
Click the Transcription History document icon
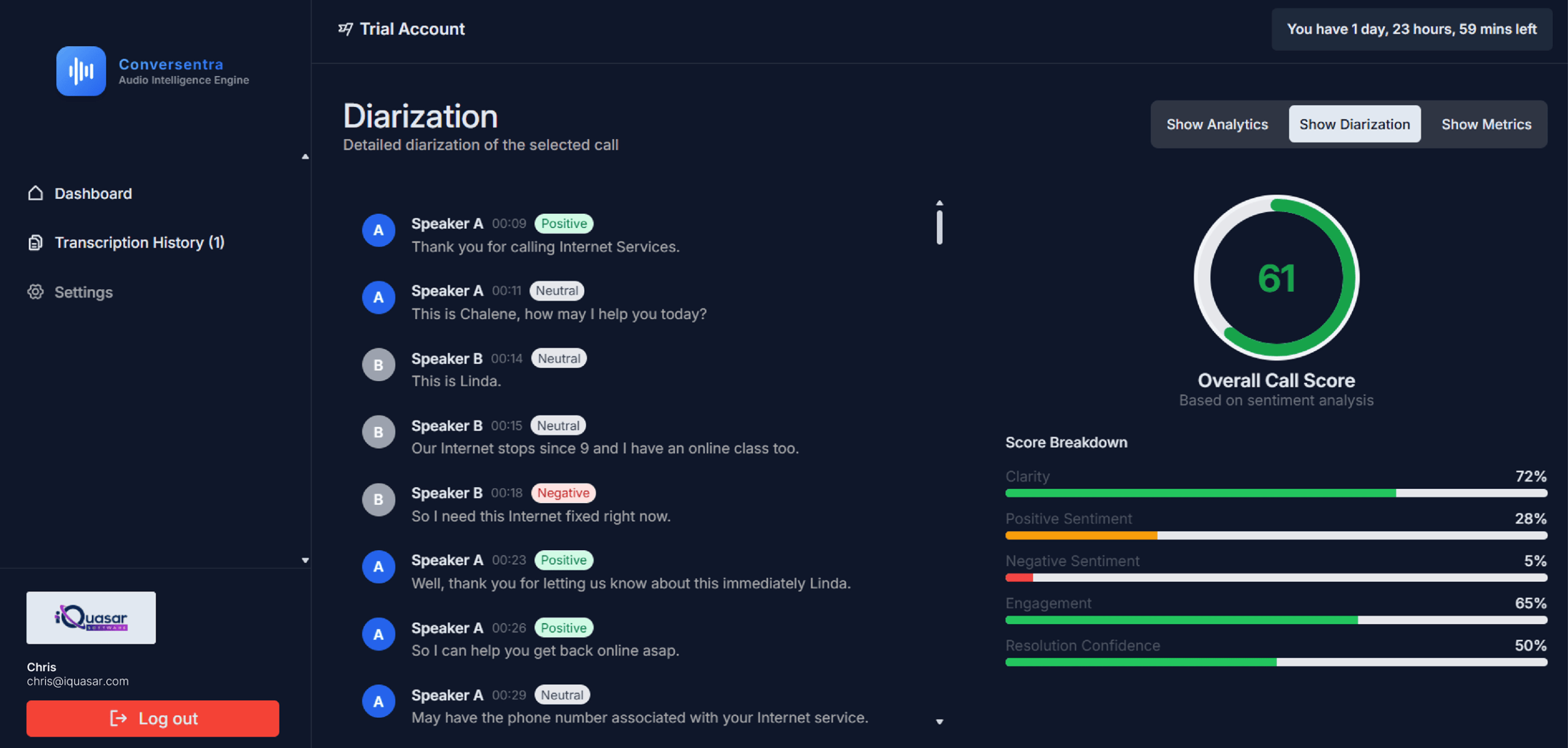36,243
